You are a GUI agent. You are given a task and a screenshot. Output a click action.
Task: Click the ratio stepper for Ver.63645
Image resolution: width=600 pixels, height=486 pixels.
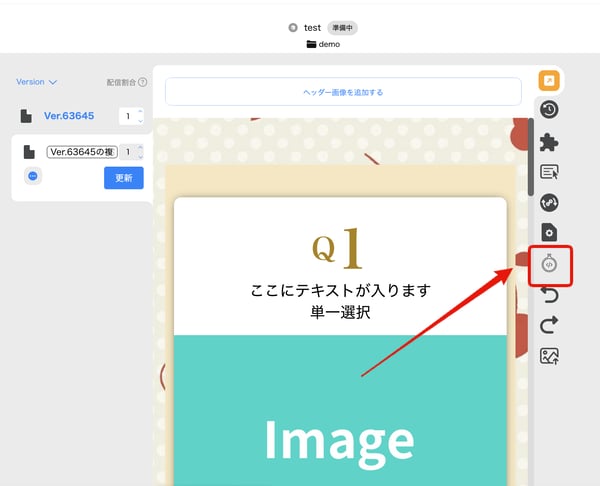coord(131,116)
